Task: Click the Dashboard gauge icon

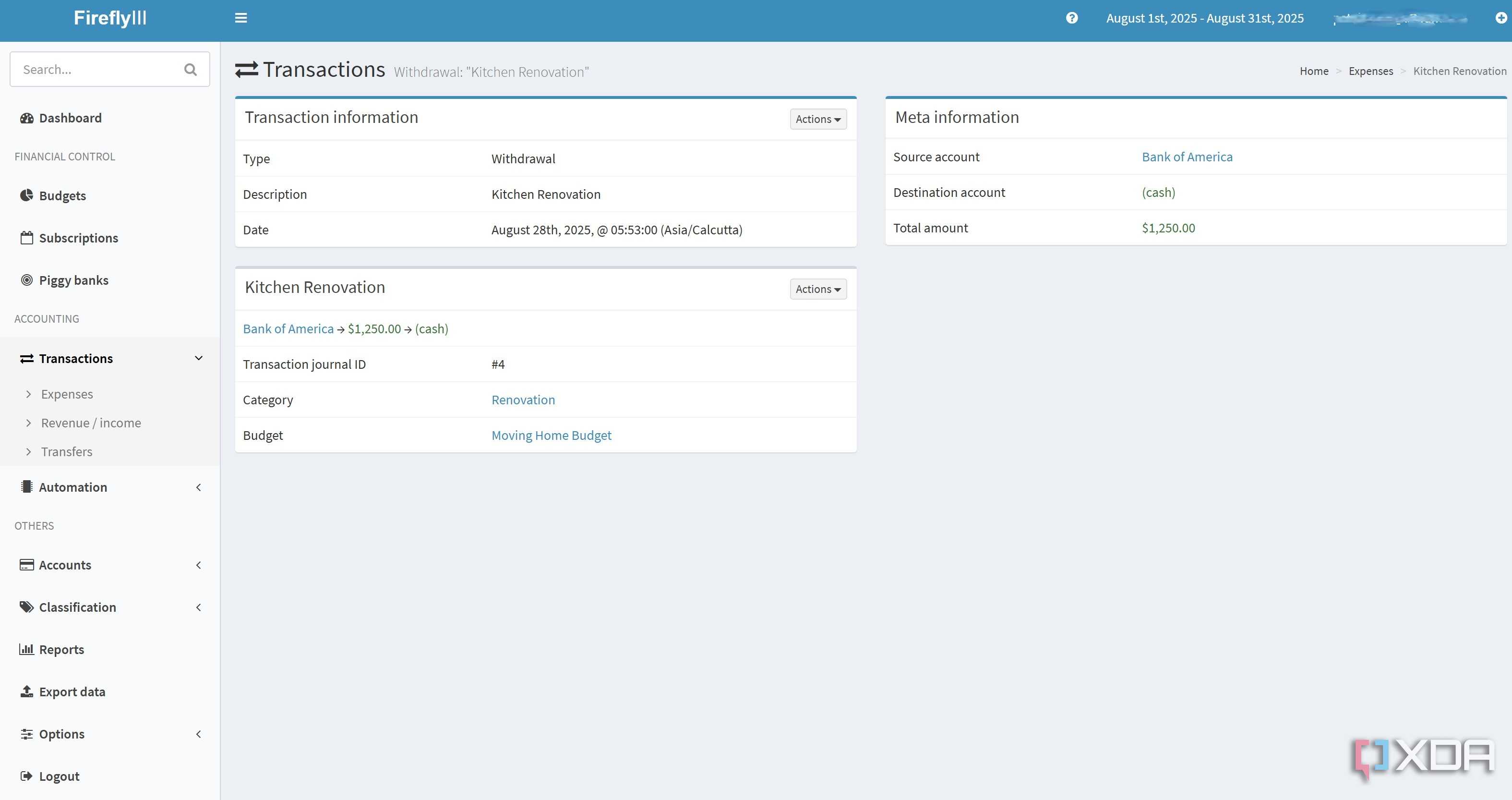Action: point(26,118)
